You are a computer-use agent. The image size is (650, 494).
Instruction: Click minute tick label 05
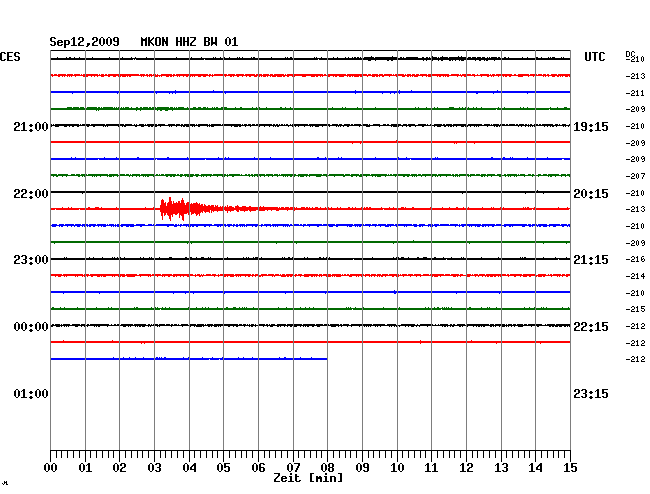click(223, 467)
